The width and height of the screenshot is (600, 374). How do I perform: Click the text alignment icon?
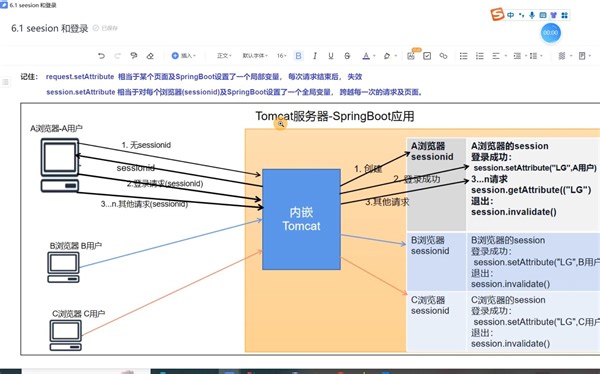496,56
